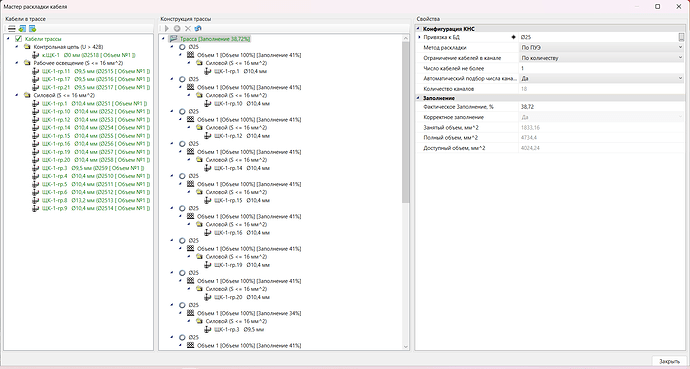This screenshot has height=369, width=690.
Task: Collapse the Конфигурация КНС section
Action: pos(418,29)
